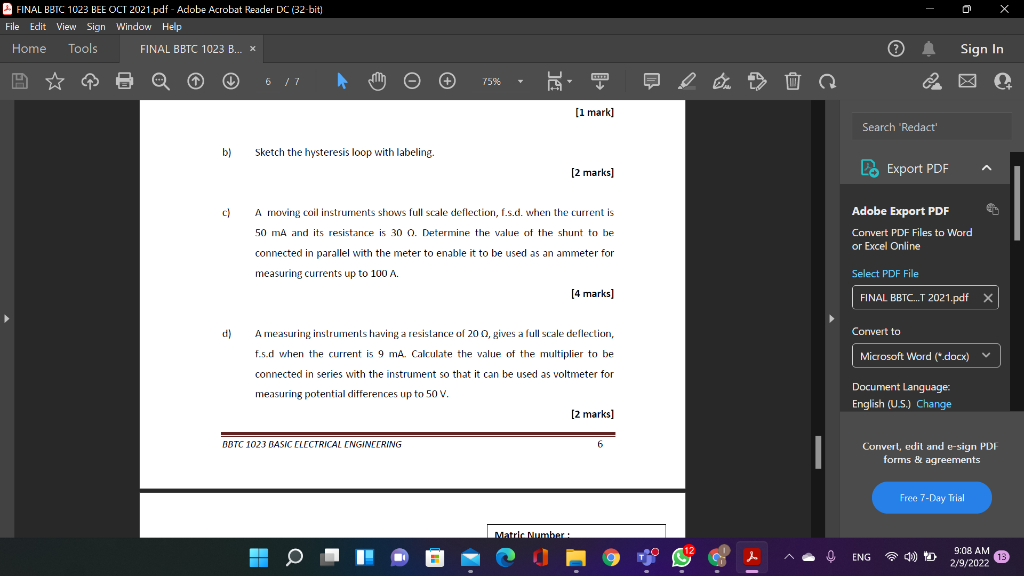1024x576 pixels.
Task: Click the Free 7-Day Trial button
Action: (x=931, y=497)
